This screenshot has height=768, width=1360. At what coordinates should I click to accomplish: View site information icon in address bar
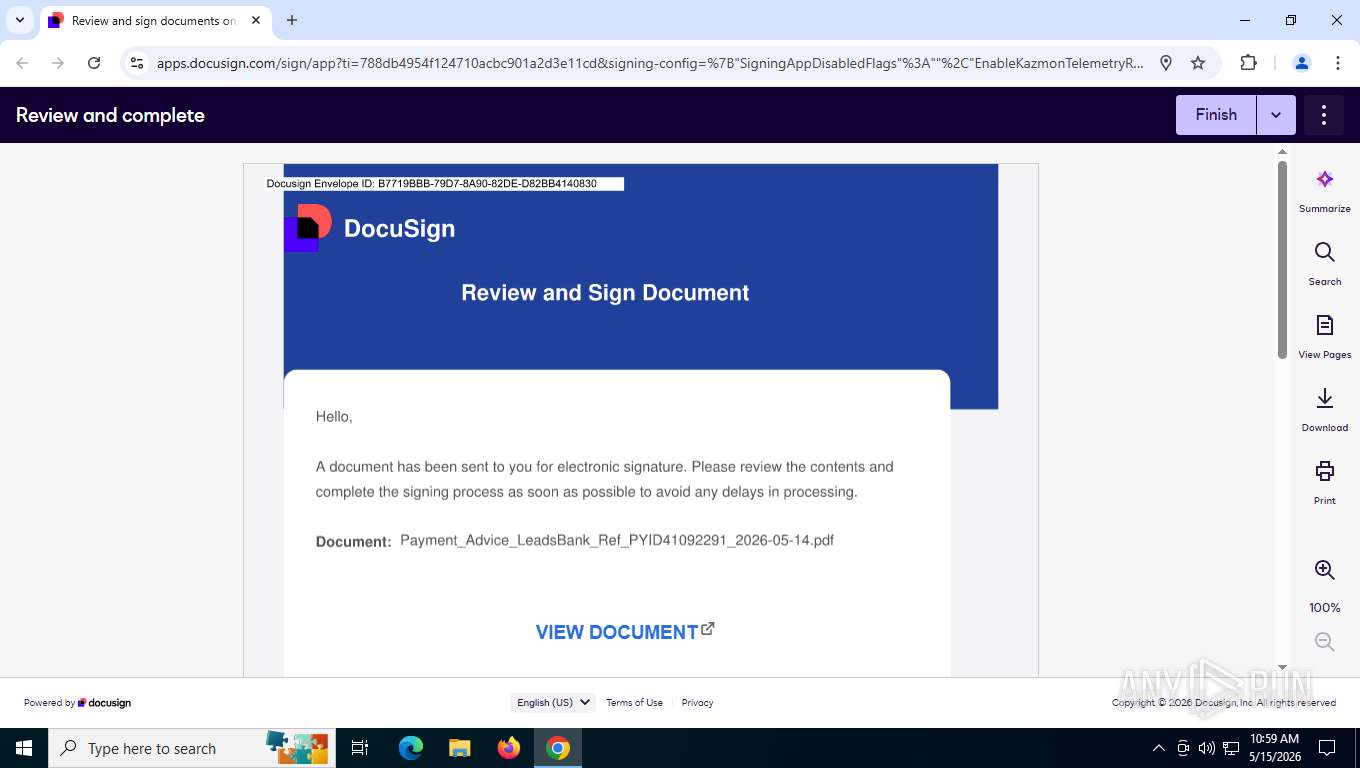click(x=138, y=63)
